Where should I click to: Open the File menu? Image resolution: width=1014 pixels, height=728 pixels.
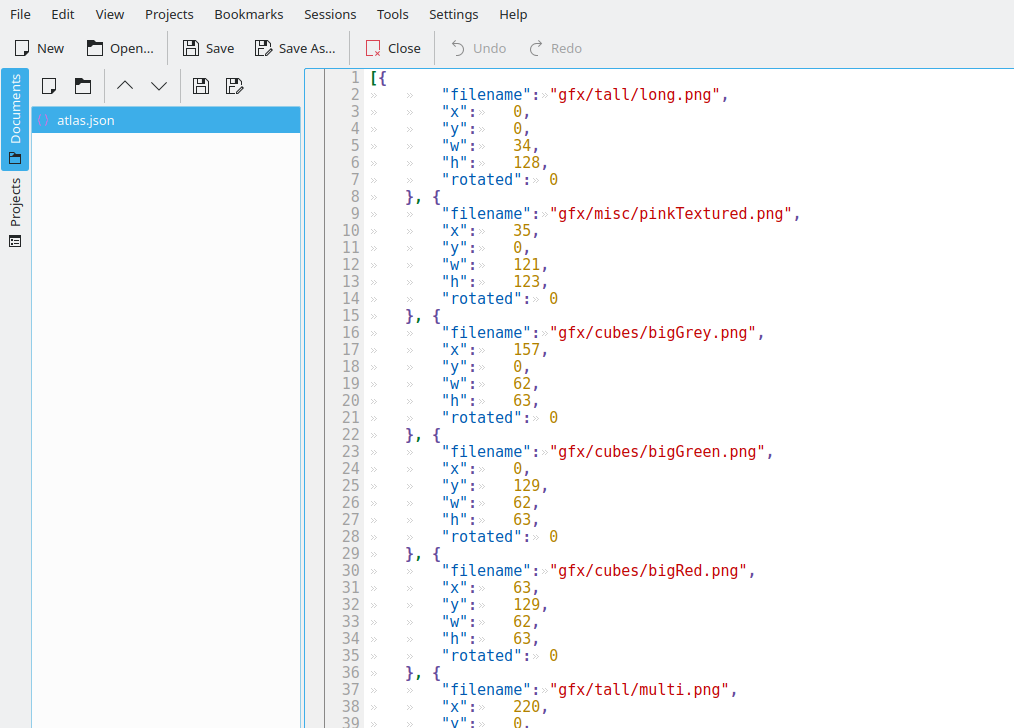tap(20, 15)
